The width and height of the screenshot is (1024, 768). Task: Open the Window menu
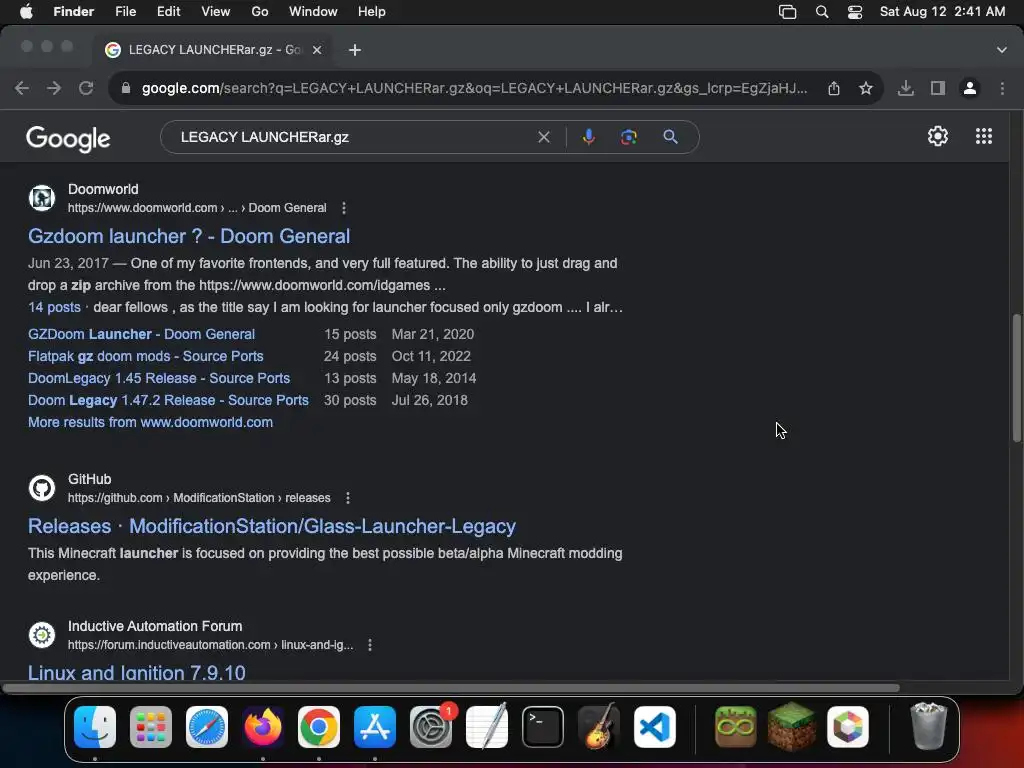313,12
